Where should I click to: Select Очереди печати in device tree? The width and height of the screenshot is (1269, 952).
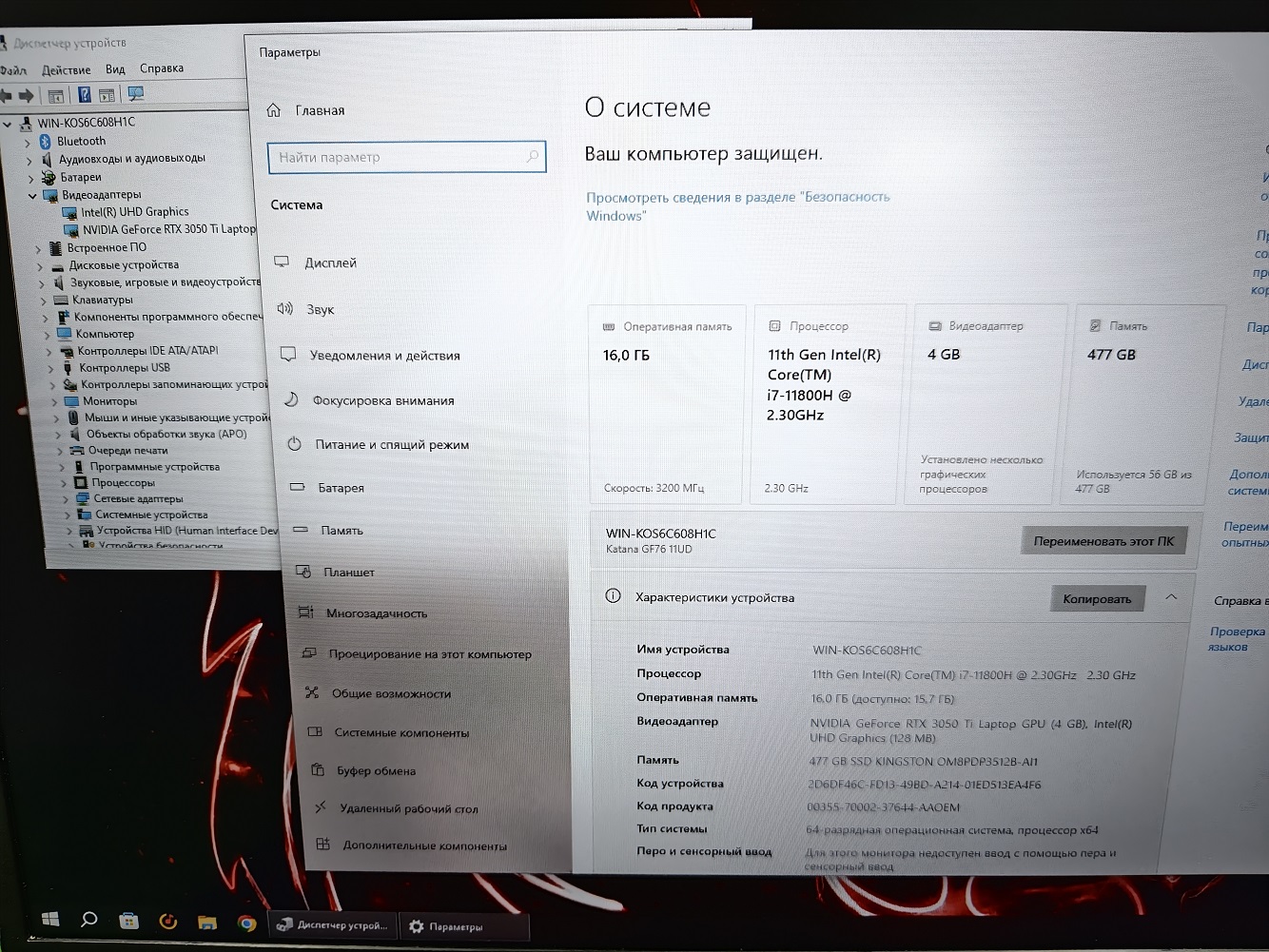point(127,451)
